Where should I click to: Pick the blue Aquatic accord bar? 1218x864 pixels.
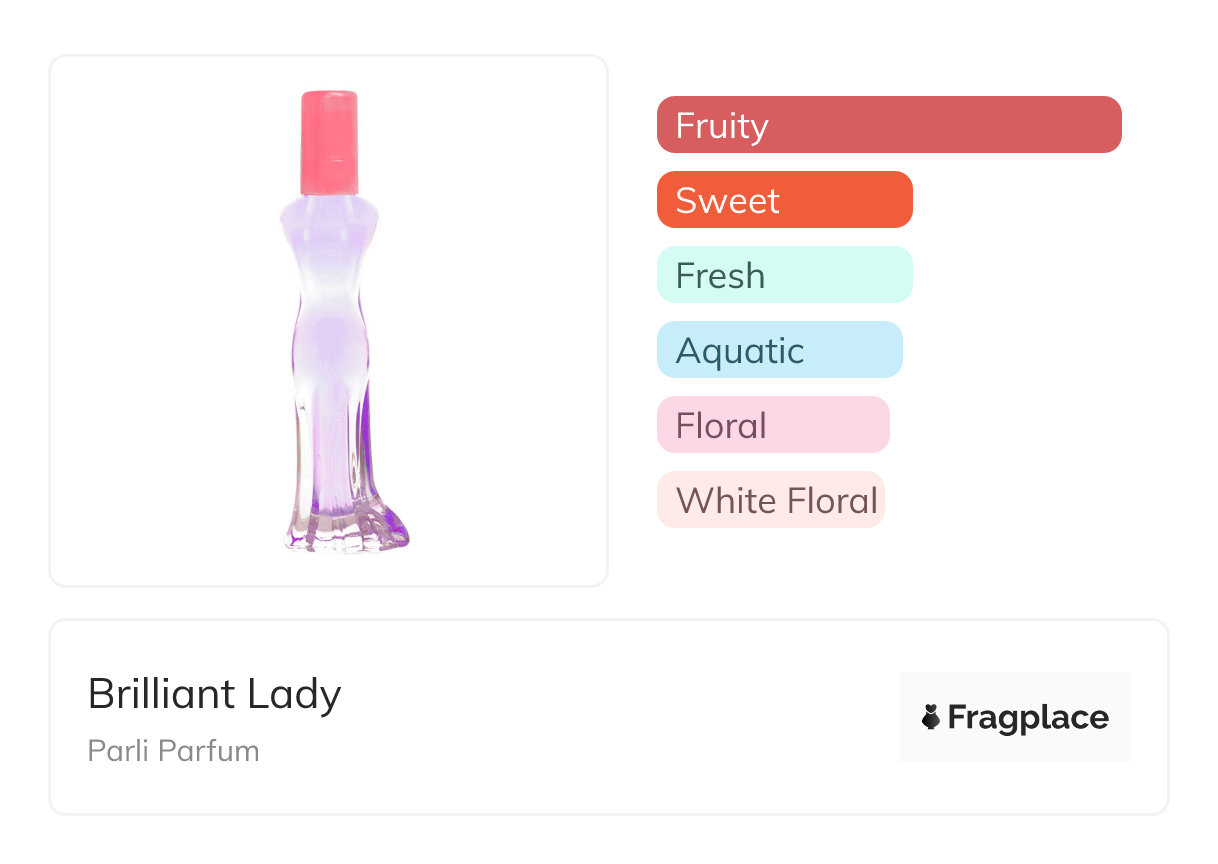779,350
